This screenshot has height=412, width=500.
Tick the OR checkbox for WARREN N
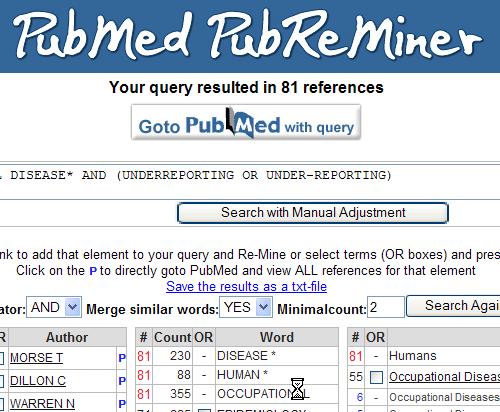point(1,404)
